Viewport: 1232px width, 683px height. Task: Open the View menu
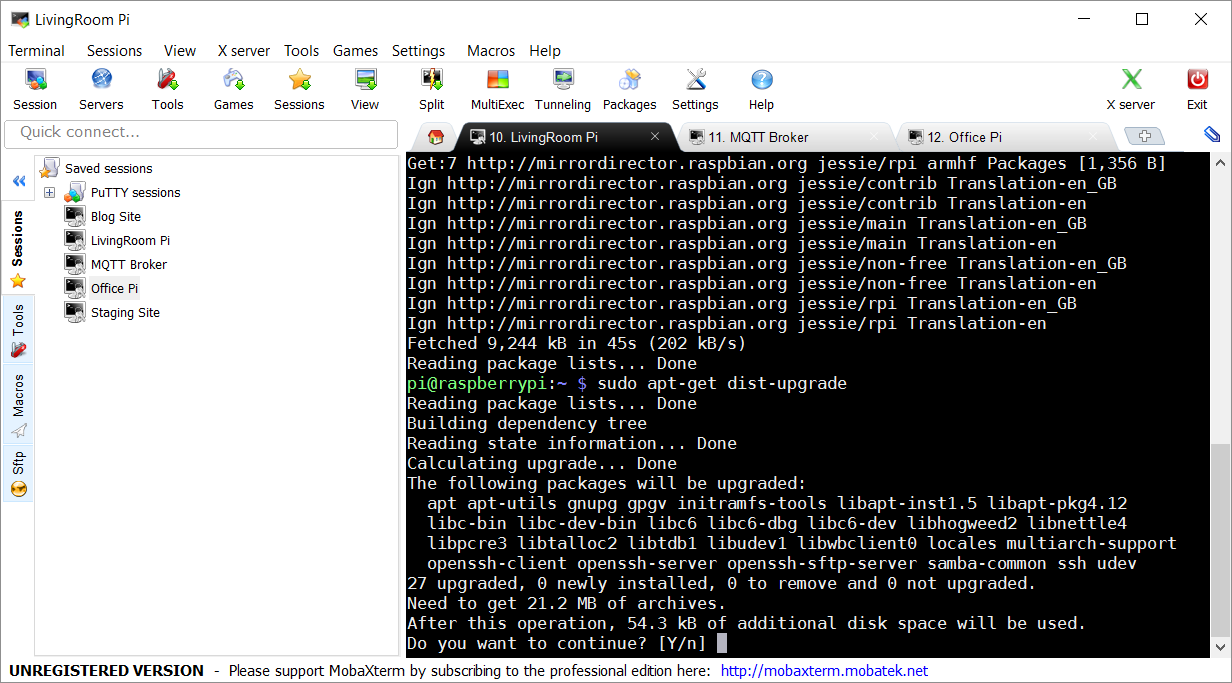click(180, 51)
